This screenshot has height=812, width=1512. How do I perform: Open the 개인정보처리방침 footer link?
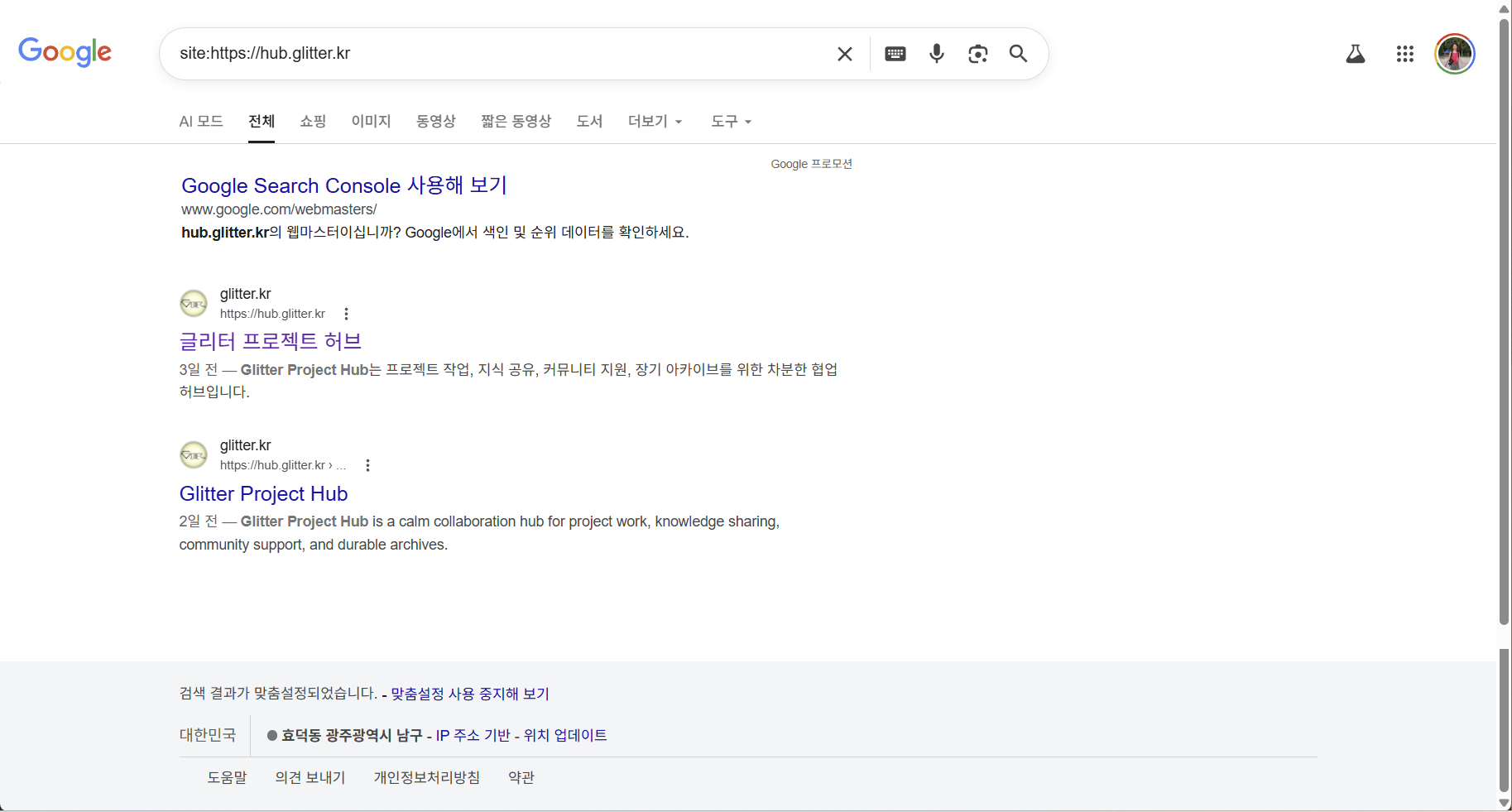[x=427, y=777]
